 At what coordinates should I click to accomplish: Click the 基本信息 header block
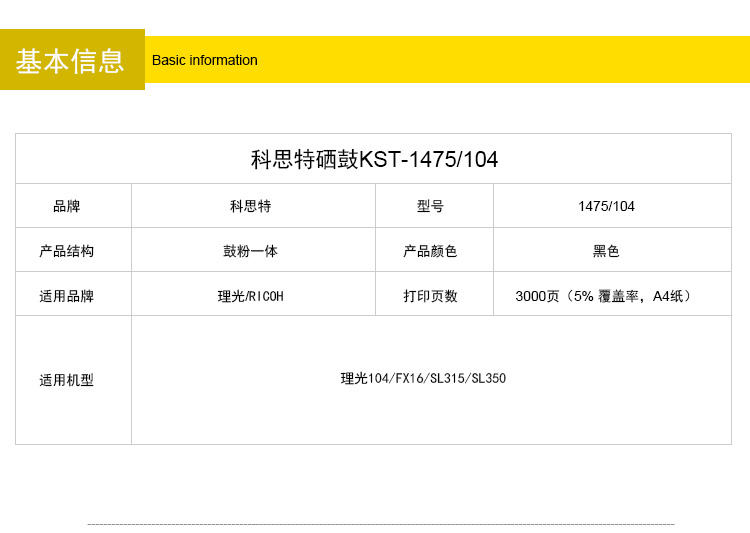pos(72,60)
